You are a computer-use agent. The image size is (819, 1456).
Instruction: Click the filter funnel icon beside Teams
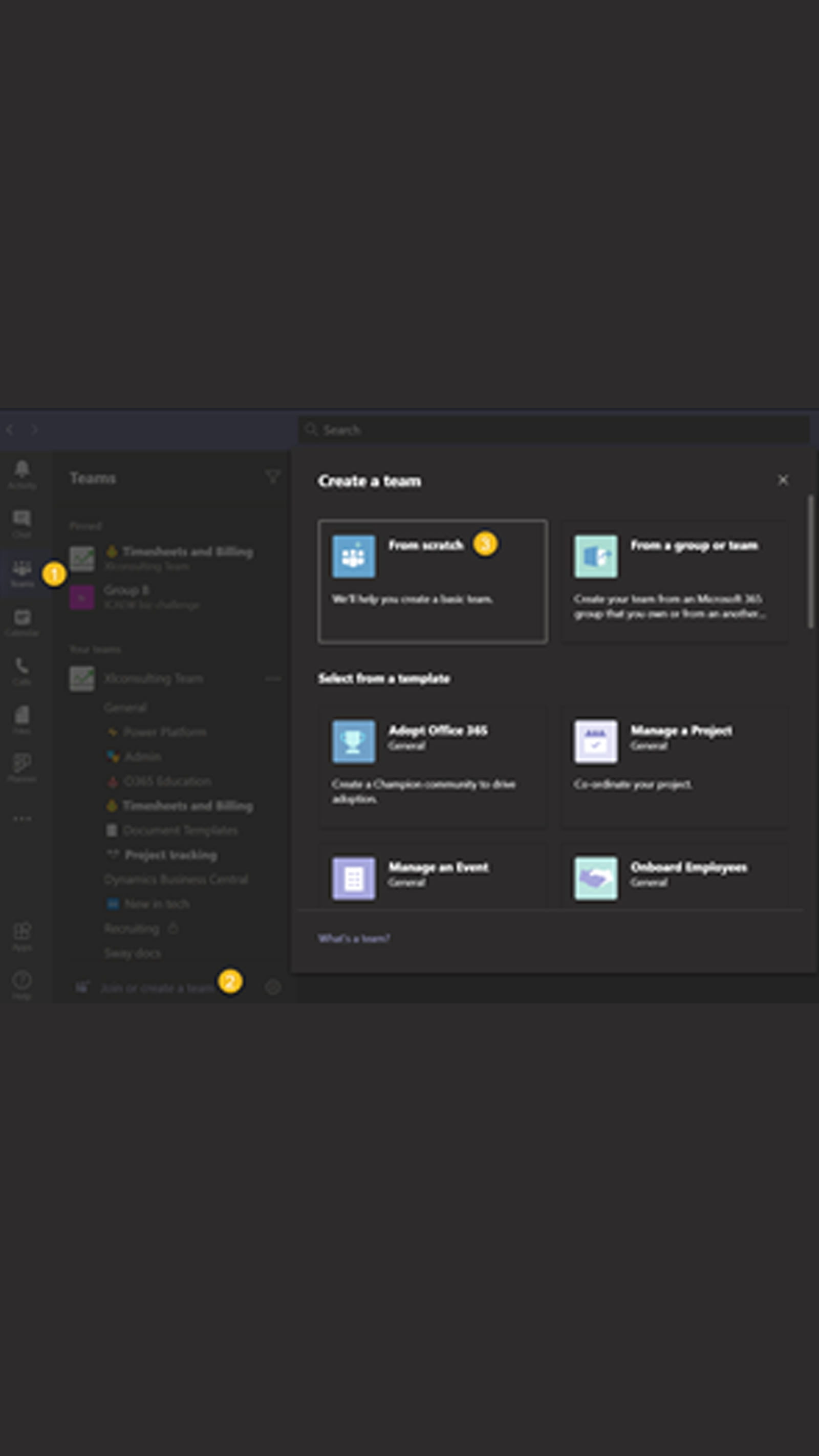tap(272, 477)
